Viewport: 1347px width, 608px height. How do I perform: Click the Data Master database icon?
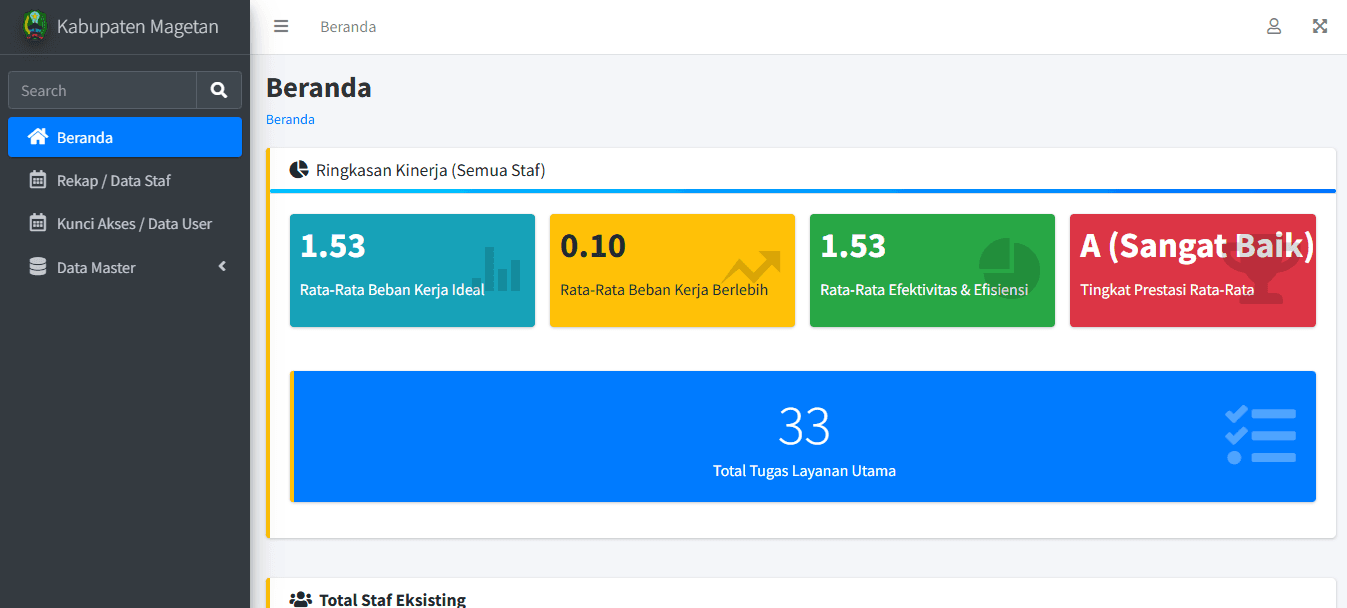click(38, 267)
